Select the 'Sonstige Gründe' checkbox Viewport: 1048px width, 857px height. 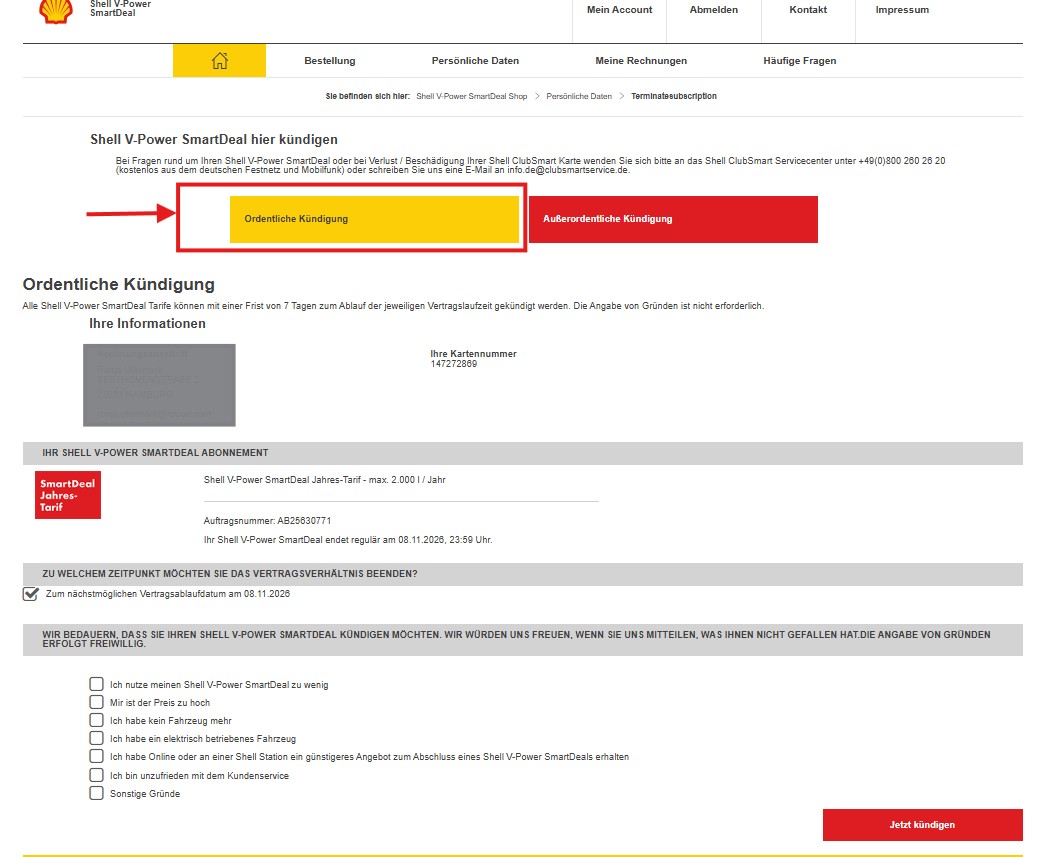pyautogui.click(x=96, y=794)
